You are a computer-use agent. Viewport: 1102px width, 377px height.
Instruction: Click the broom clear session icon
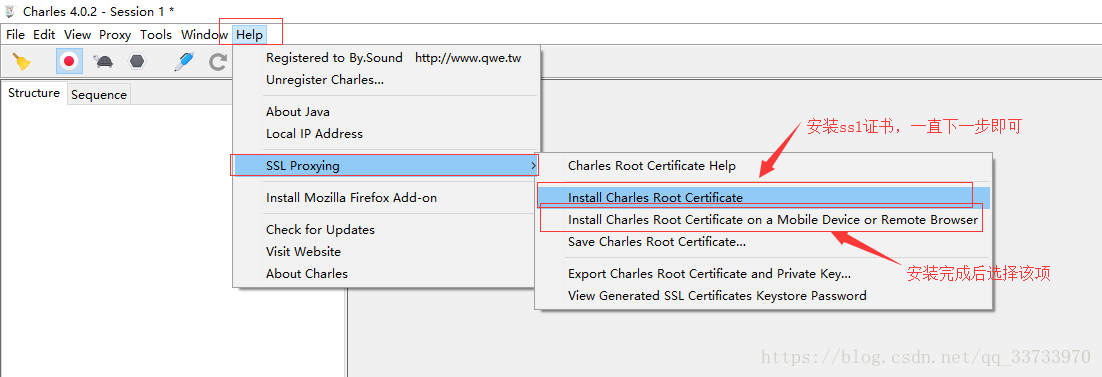tap(22, 61)
